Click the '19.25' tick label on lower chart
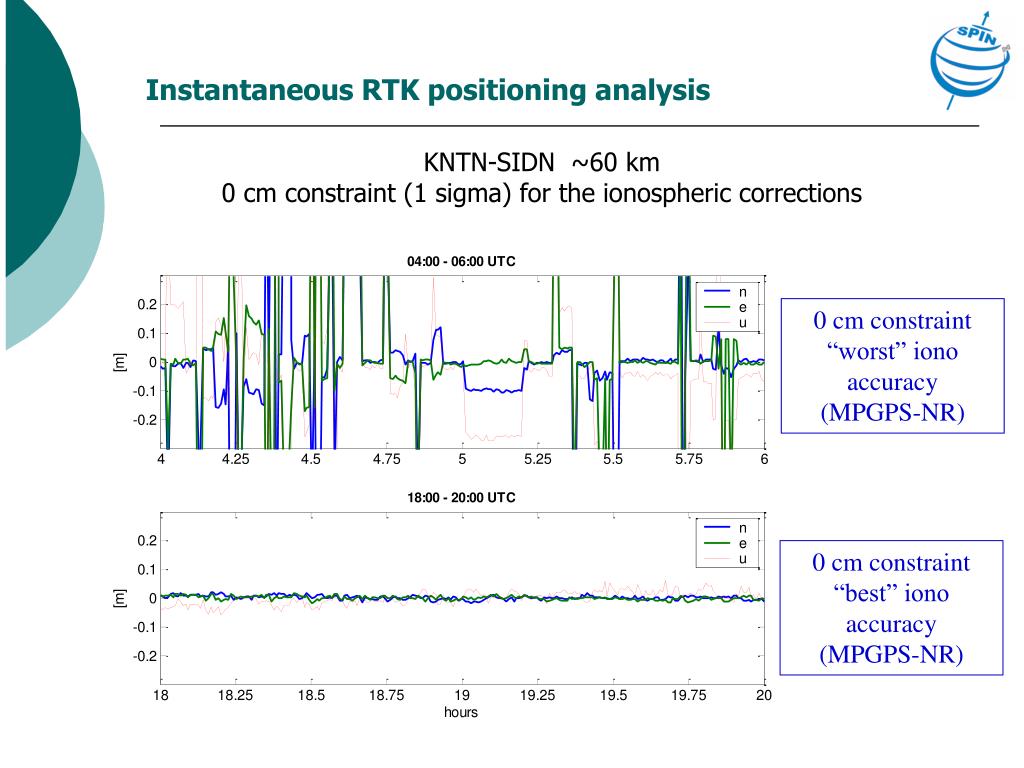The height and width of the screenshot is (768, 1024). pos(537,696)
